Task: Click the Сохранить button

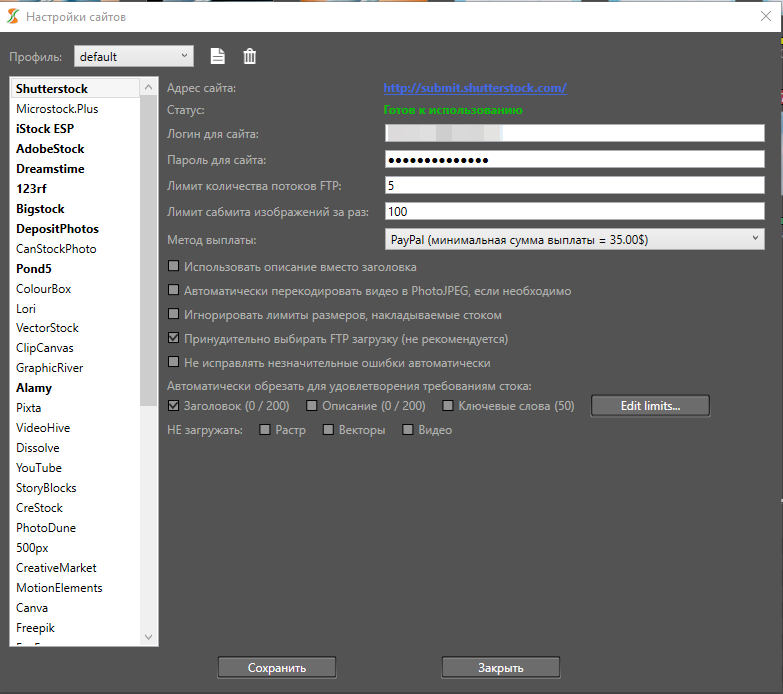Action: [277, 668]
